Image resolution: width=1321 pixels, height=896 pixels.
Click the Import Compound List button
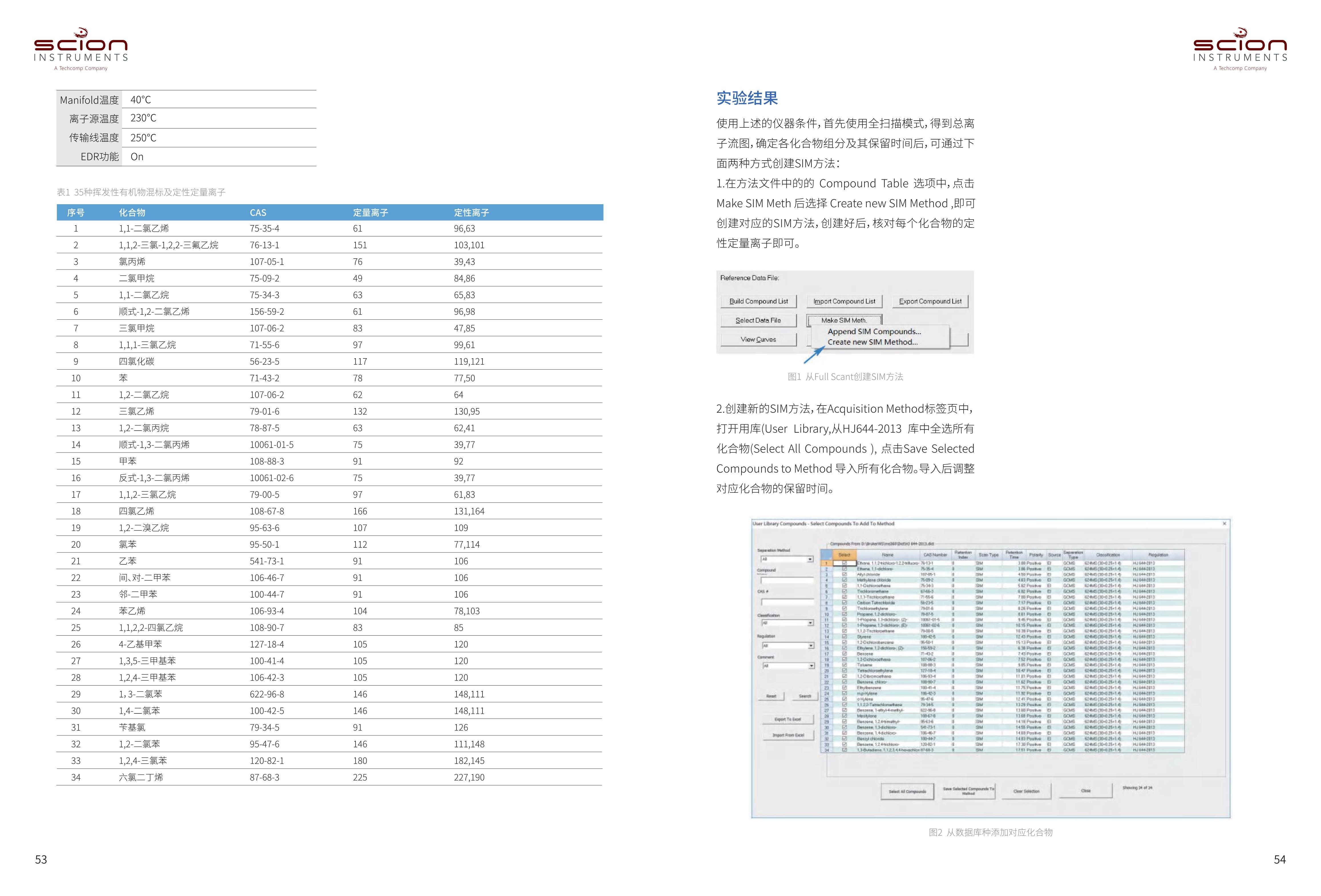844,301
